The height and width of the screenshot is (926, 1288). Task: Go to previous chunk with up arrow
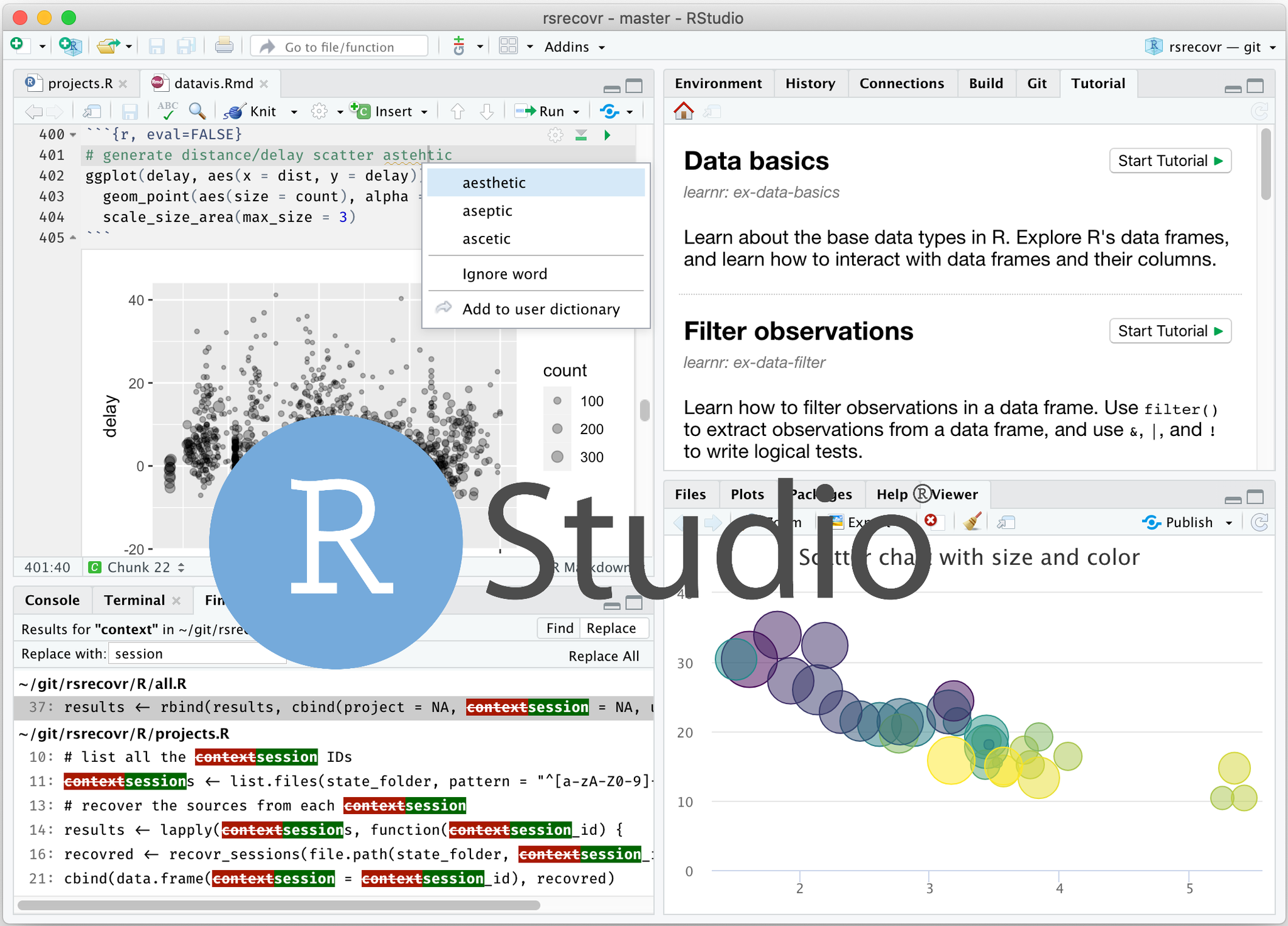click(457, 112)
